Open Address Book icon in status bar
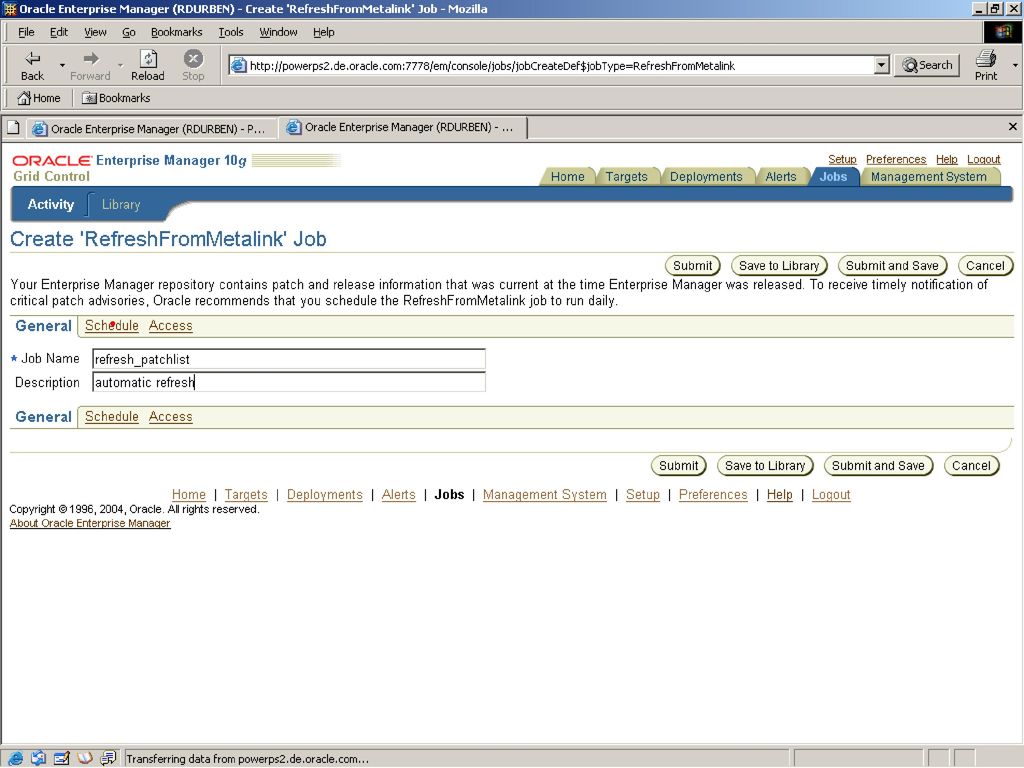The width and height of the screenshot is (1024, 768). point(85,758)
